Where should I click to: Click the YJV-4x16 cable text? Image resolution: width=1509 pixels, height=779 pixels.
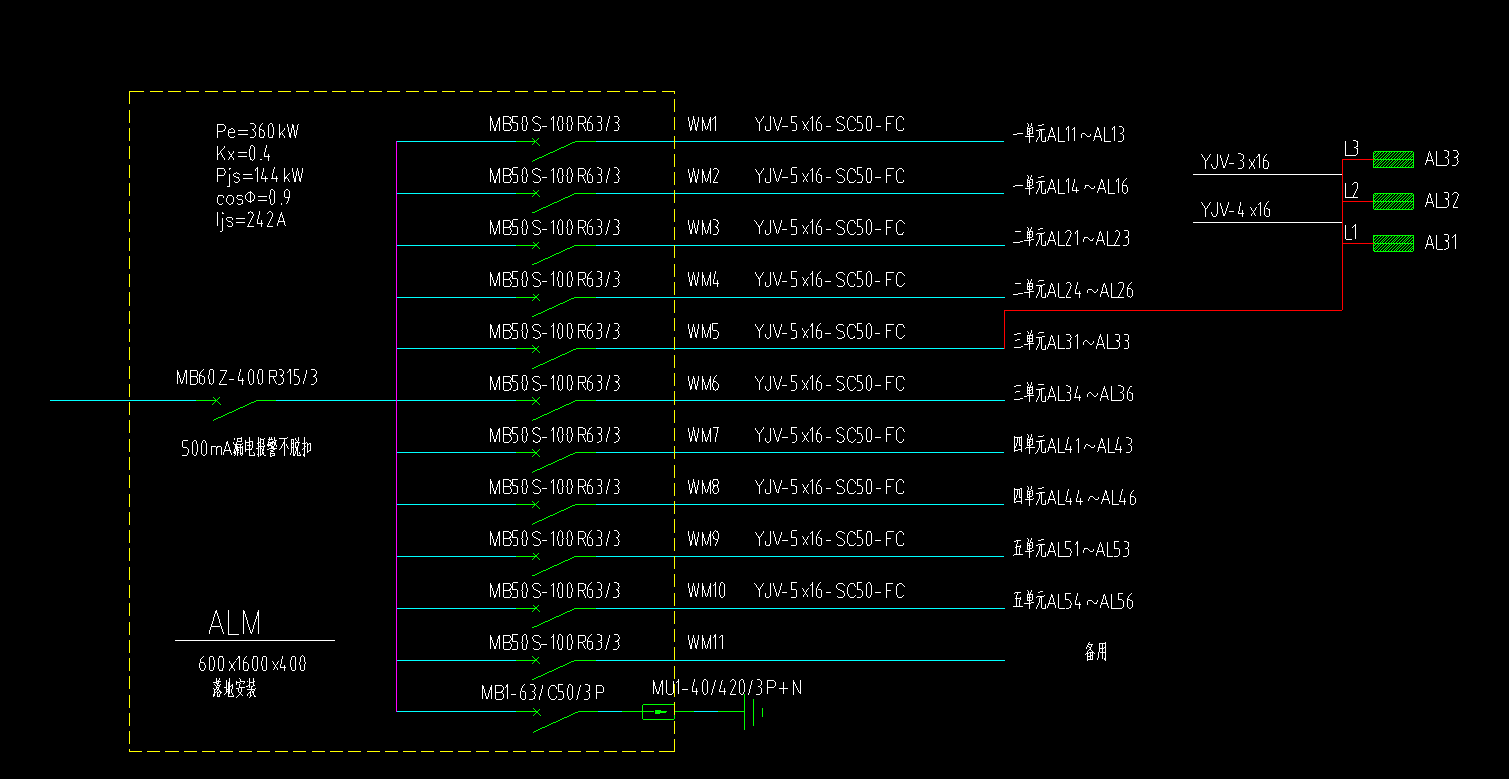[1235, 210]
